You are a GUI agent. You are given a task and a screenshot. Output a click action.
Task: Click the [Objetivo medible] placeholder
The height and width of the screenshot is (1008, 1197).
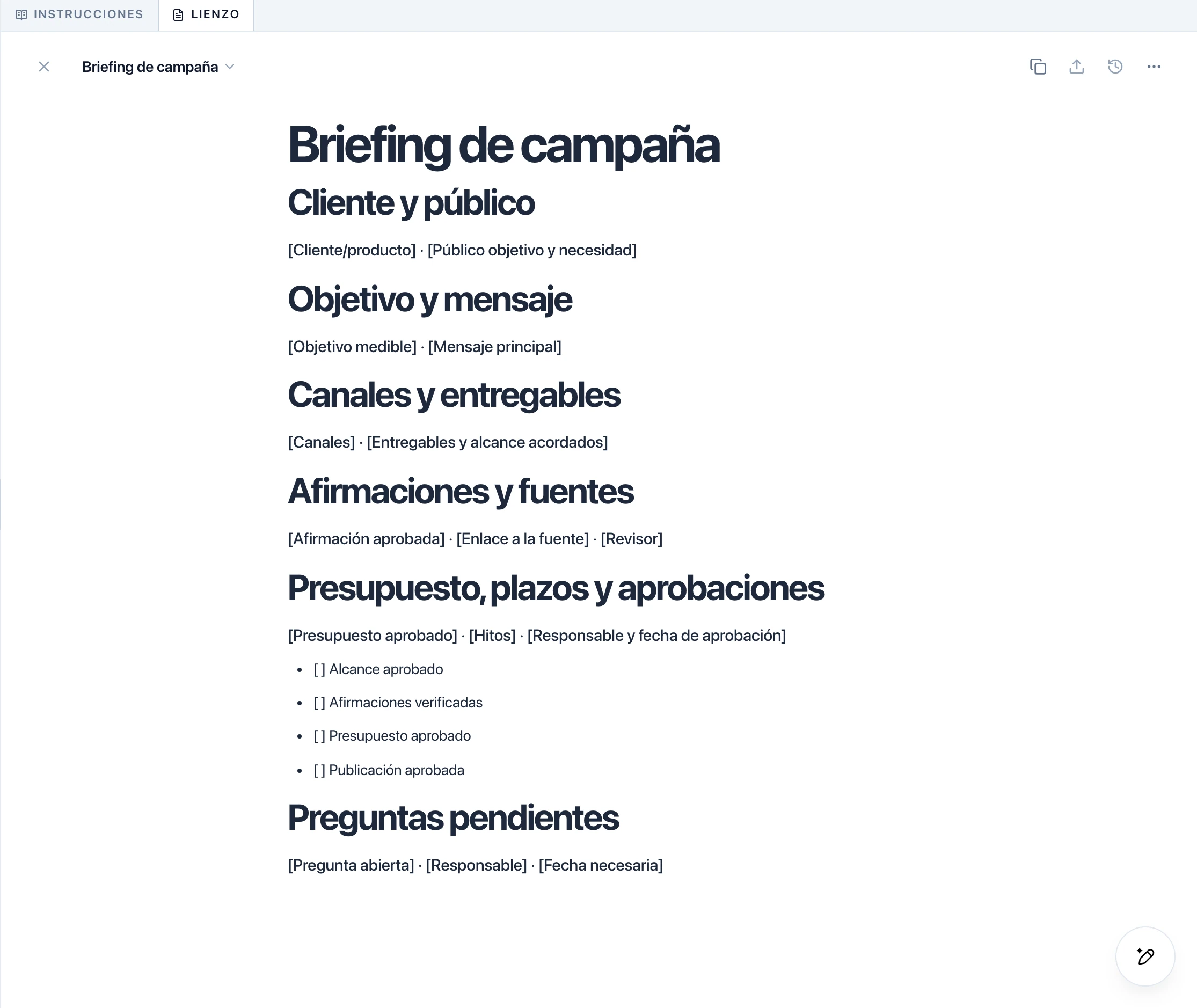point(353,347)
